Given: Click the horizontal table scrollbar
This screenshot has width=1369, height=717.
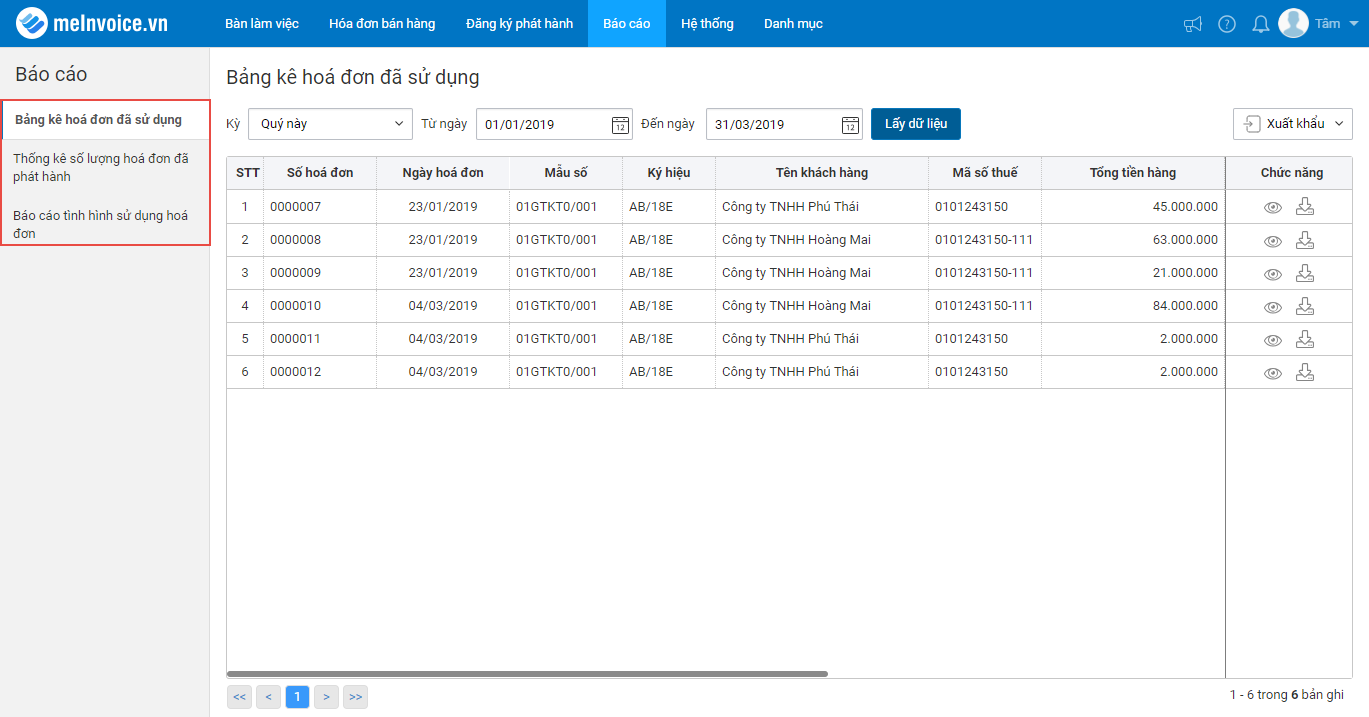Looking at the screenshot, I should (527, 674).
